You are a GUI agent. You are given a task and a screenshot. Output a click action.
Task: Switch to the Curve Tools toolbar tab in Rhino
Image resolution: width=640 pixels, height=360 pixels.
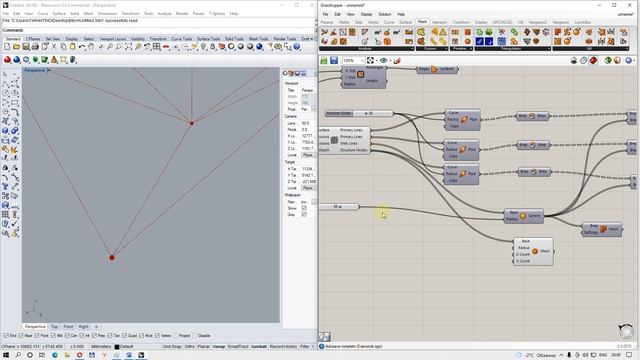[182, 39]
